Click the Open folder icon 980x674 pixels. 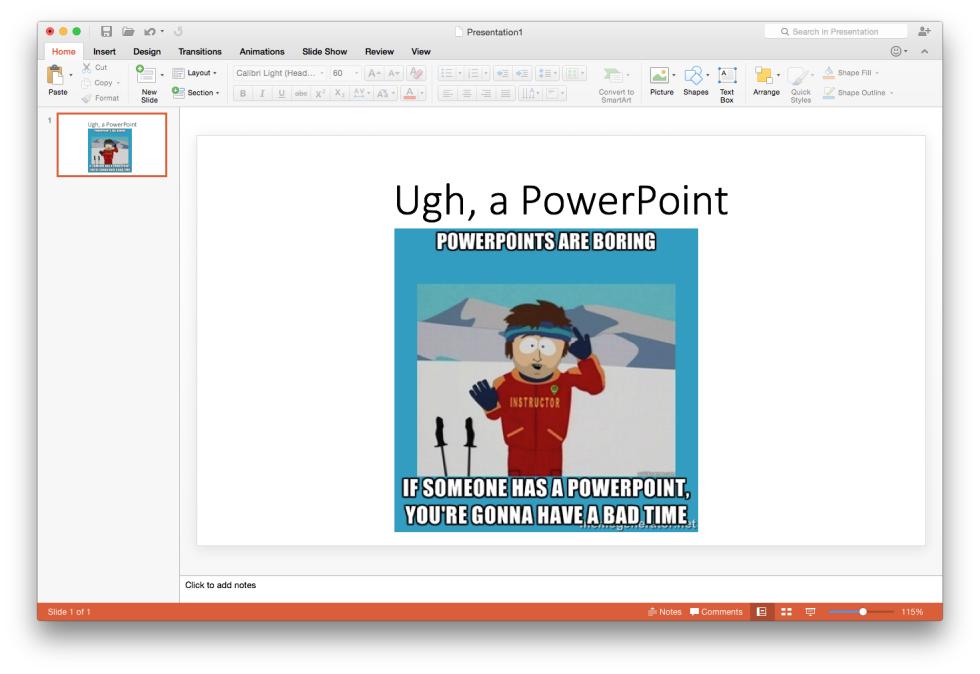129,33
